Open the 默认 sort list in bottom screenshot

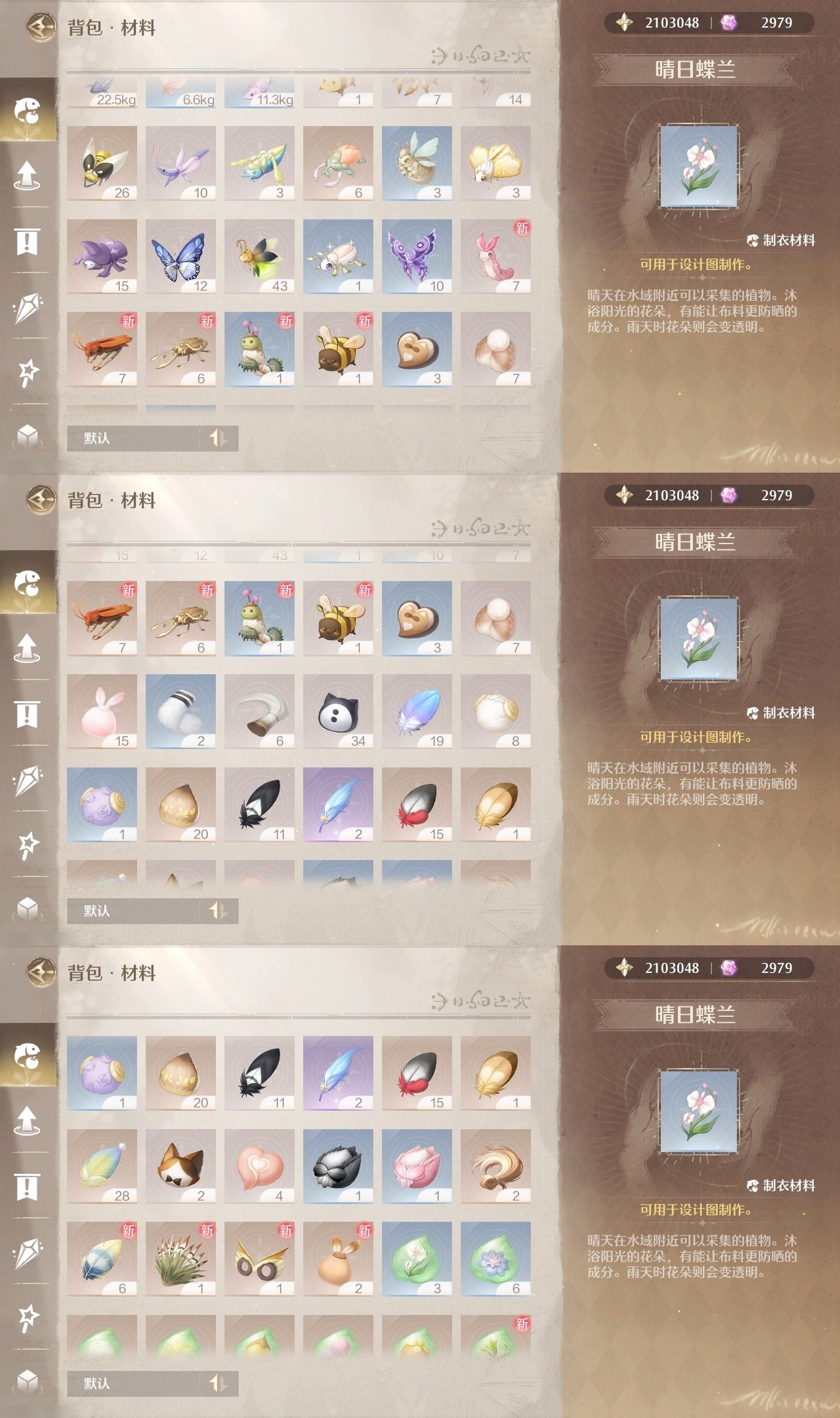point(133,1383)
